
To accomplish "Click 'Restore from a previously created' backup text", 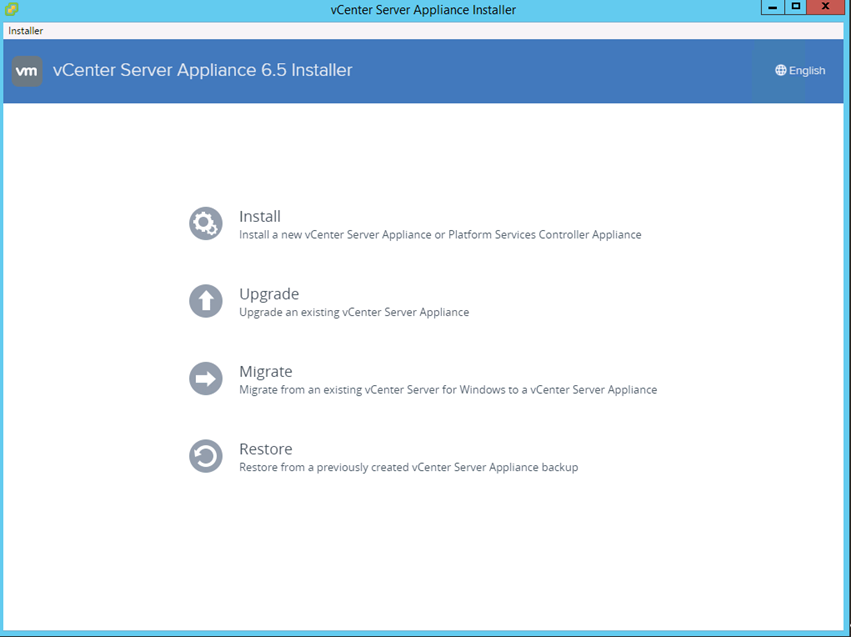I will tap(408, 467).
